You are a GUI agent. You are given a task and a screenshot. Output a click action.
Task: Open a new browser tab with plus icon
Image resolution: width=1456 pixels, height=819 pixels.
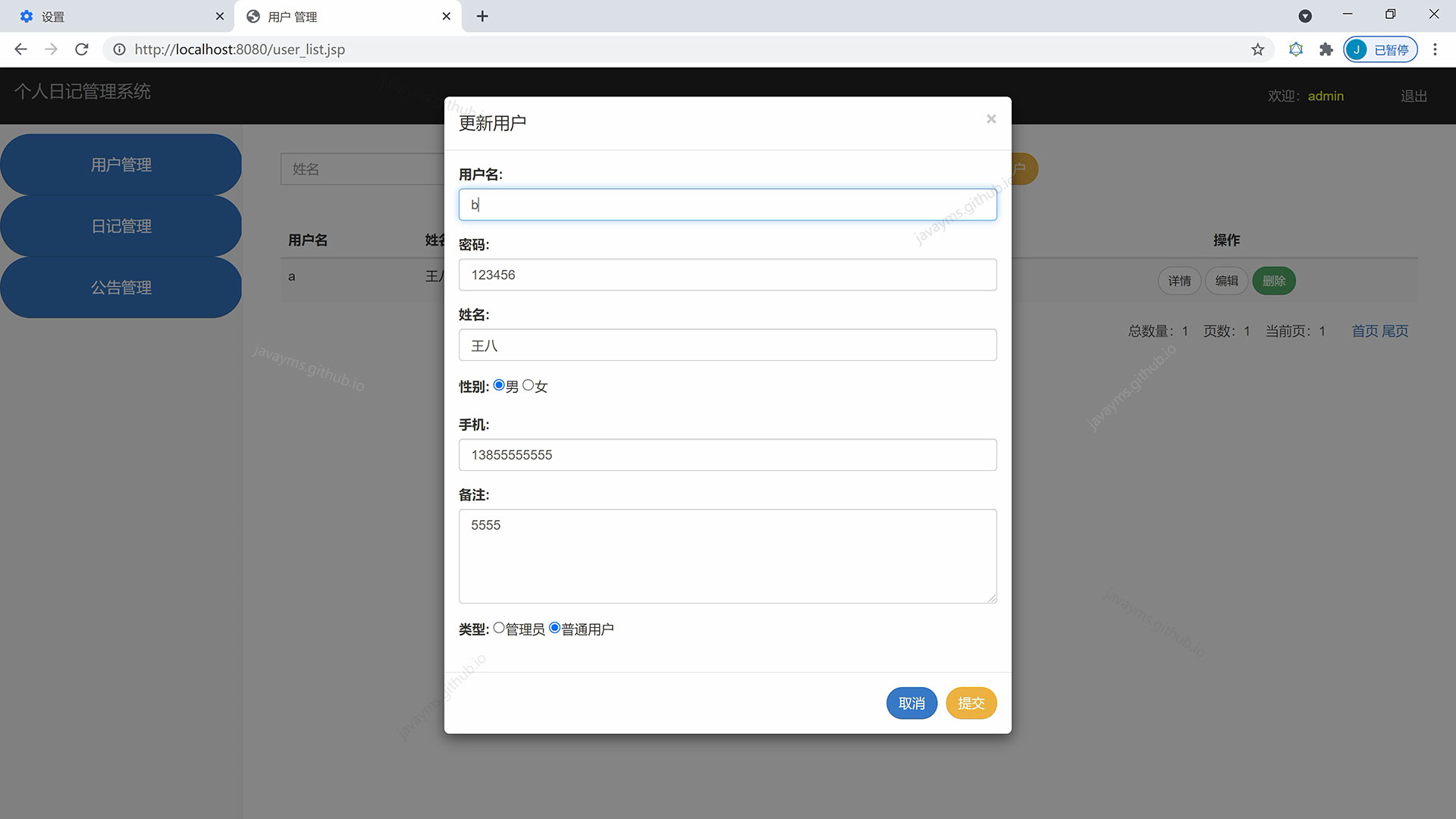482,16
